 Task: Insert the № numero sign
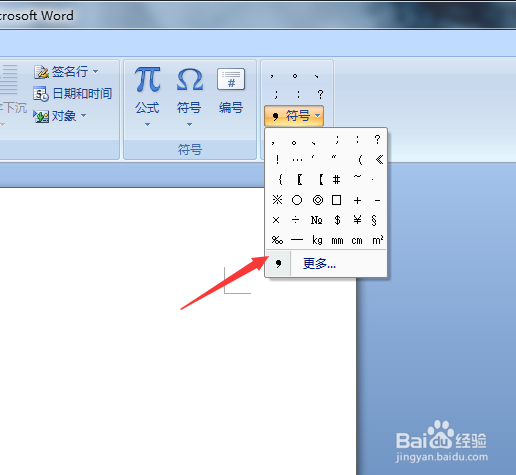(316, 220)
